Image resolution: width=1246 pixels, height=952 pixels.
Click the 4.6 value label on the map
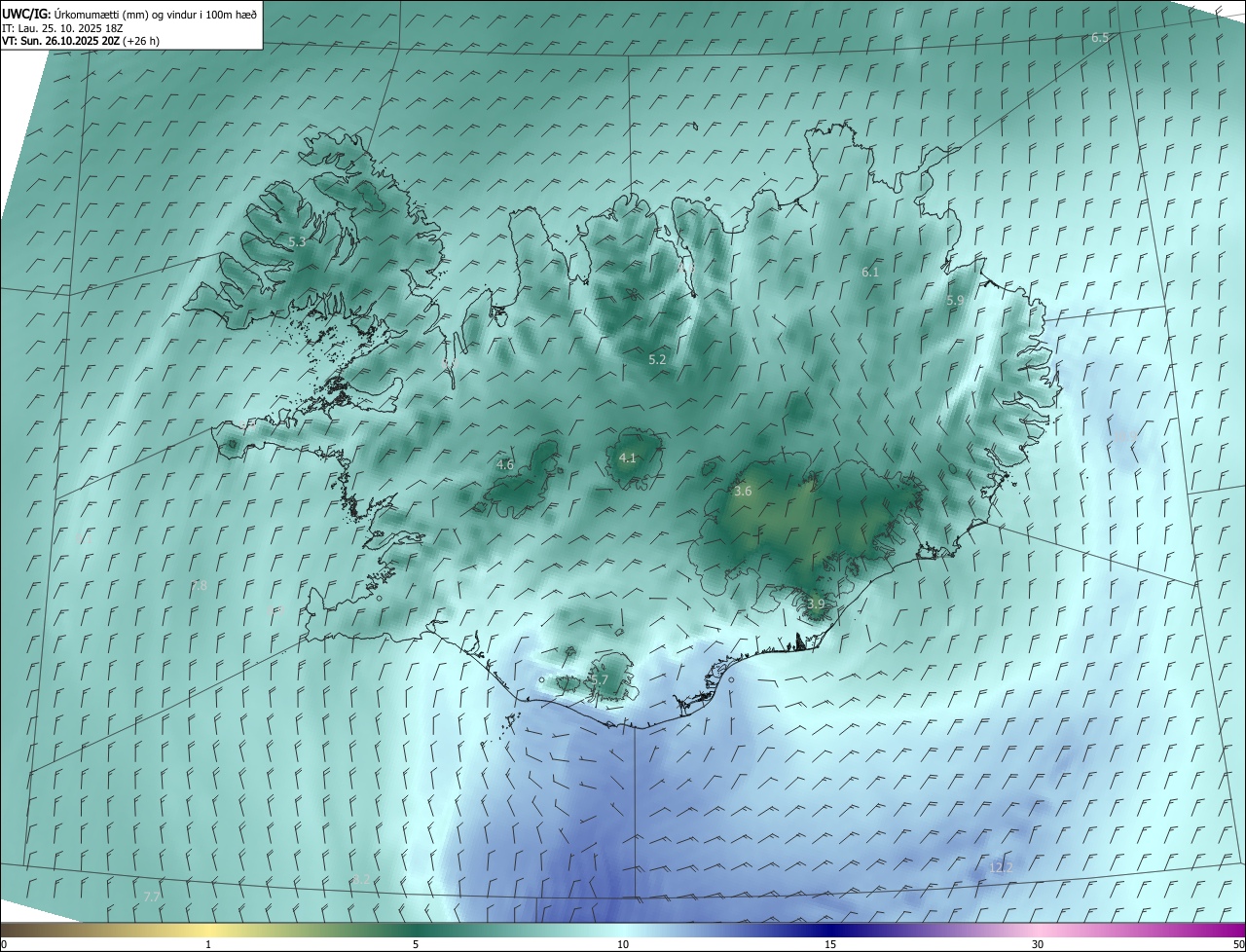click(x=504, y=465)
